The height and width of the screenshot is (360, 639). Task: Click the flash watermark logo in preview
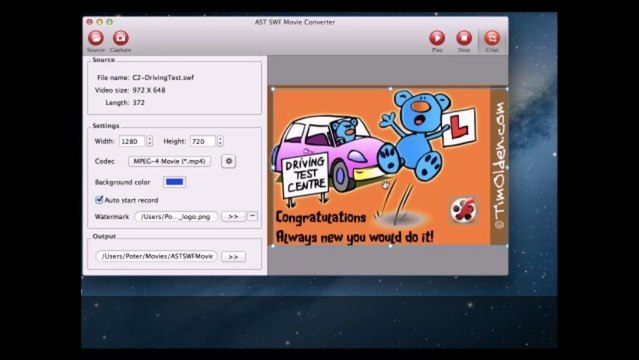pos(463,210)
